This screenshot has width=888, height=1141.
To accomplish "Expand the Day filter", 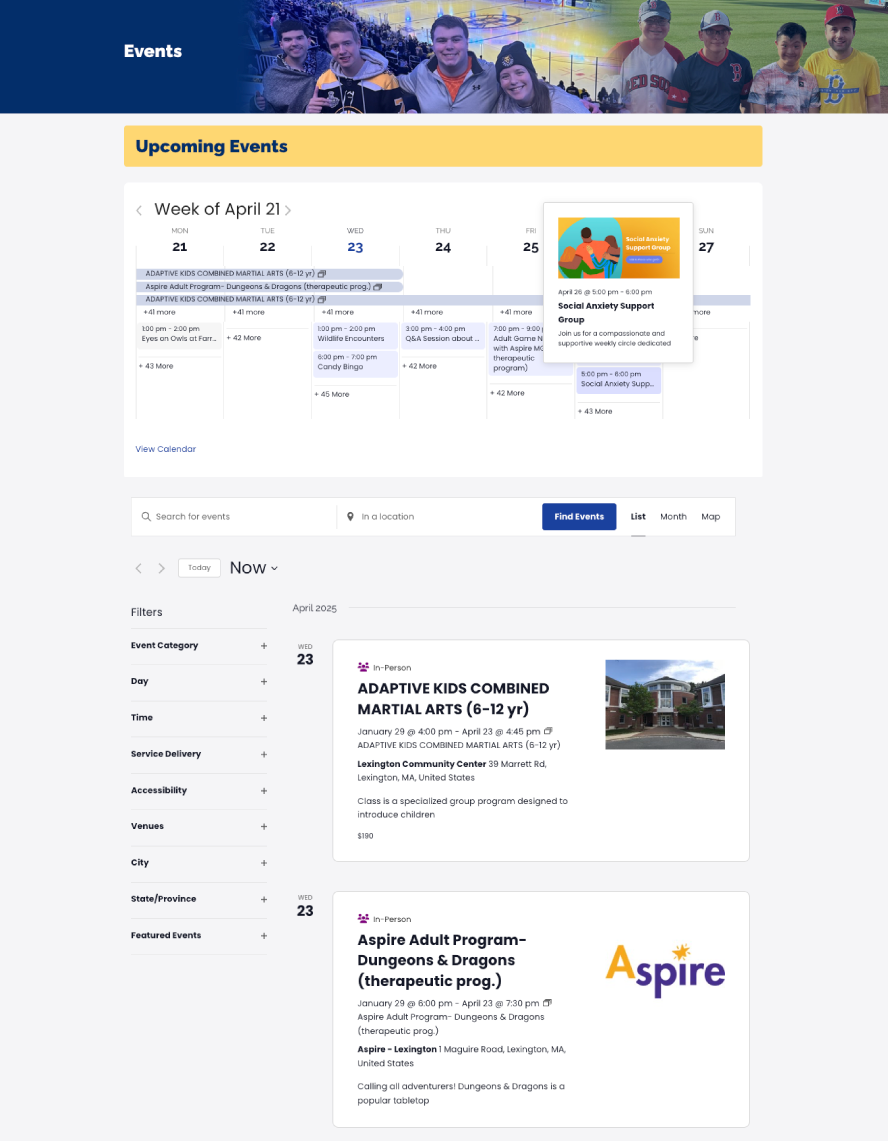I will click(263, 682).
